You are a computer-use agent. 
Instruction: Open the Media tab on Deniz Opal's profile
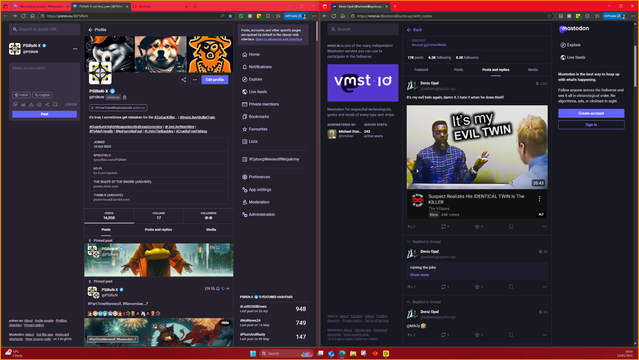[533, 70]
